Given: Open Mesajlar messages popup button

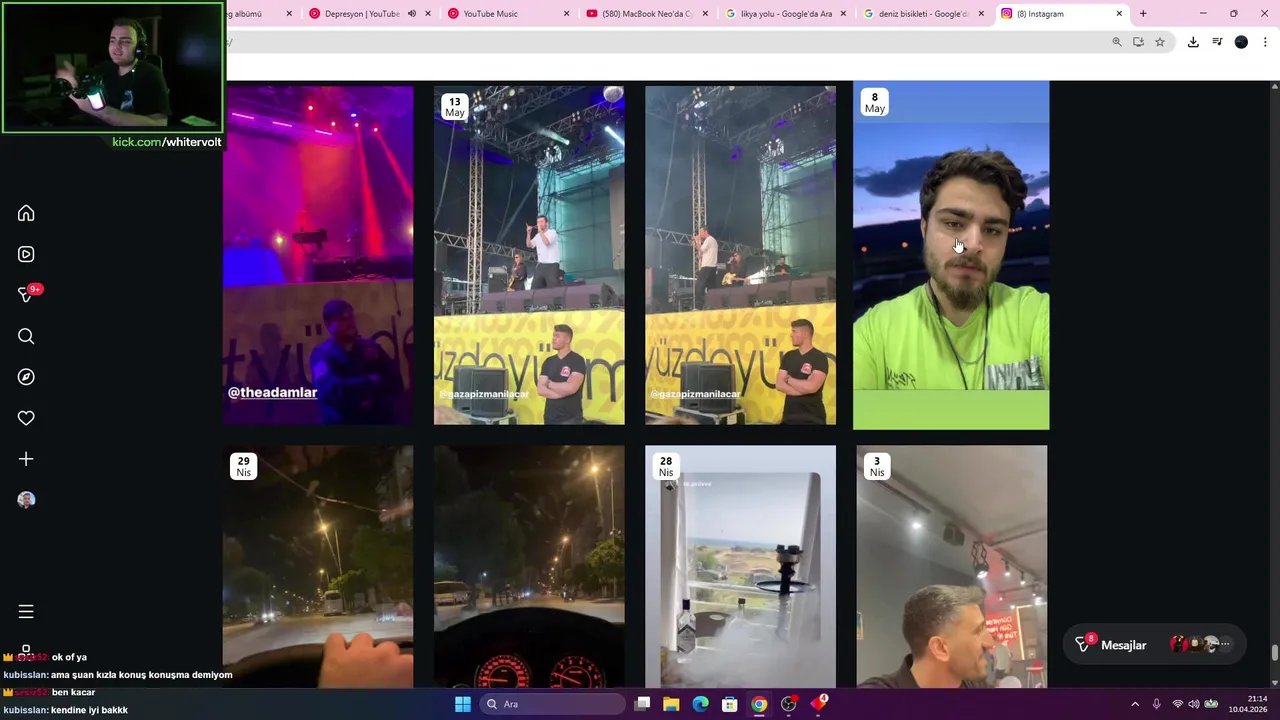Looking at the screenshot, I should click(1154, 645).
